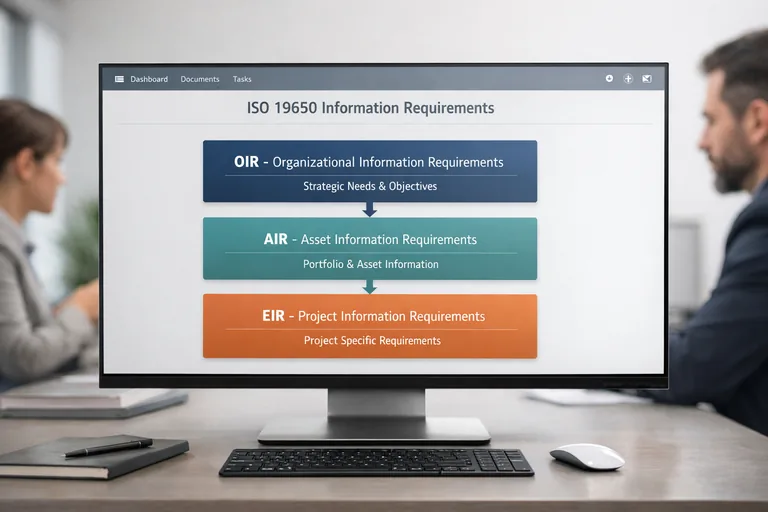Open the hamburger menu icon beside Dashboard
Viewport: 768px width, 512px height.
119,79
